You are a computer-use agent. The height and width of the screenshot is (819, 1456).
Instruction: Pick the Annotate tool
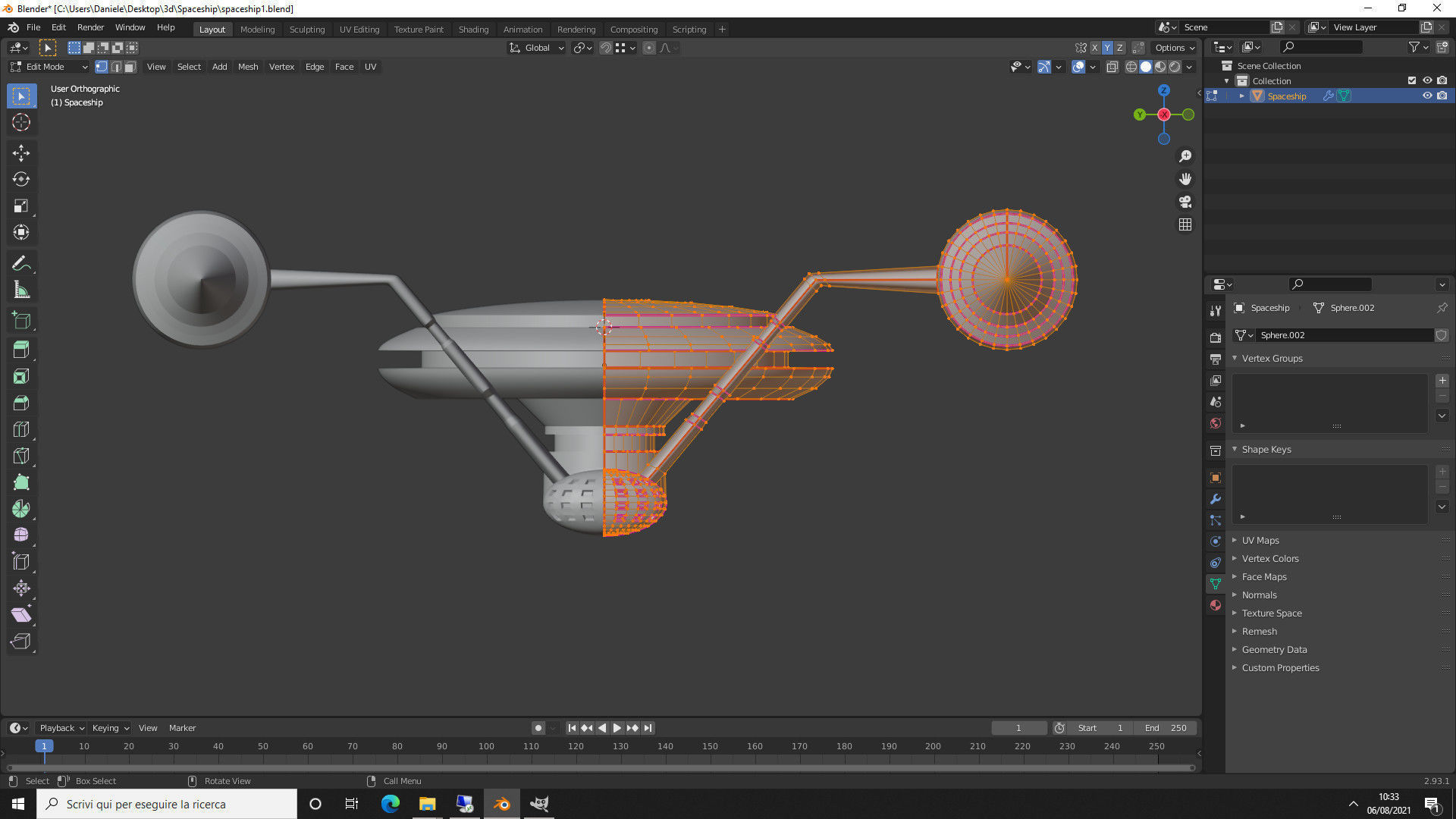click(21, 263)
